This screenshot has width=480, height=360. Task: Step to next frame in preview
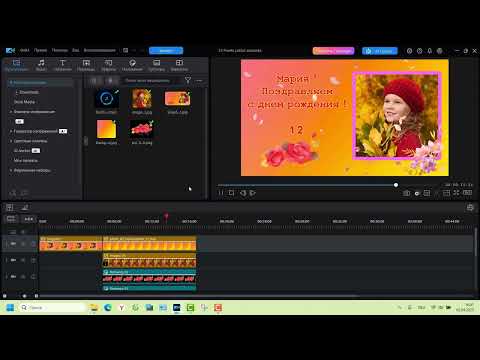pyautogui.click(x=253, y=193)
